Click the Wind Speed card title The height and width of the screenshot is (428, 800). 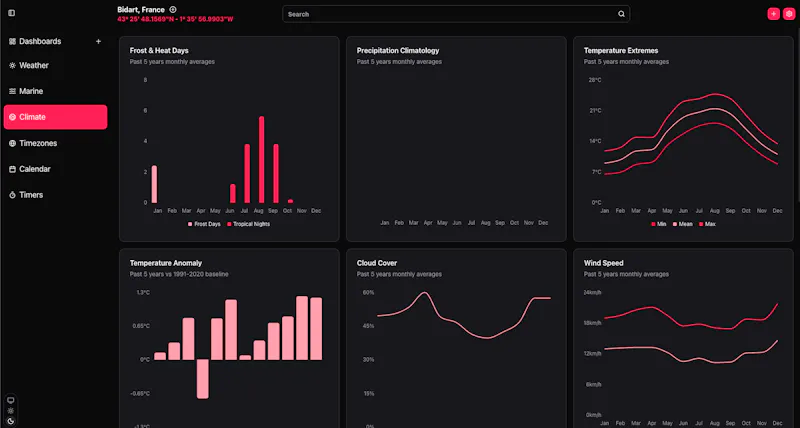(x=604, y=263)
